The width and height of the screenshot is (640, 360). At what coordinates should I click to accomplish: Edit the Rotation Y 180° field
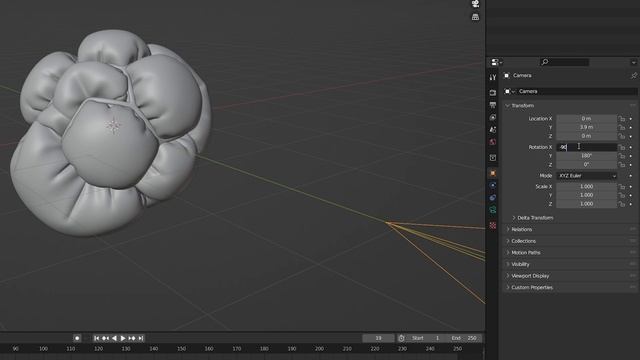tap(587, 156)
